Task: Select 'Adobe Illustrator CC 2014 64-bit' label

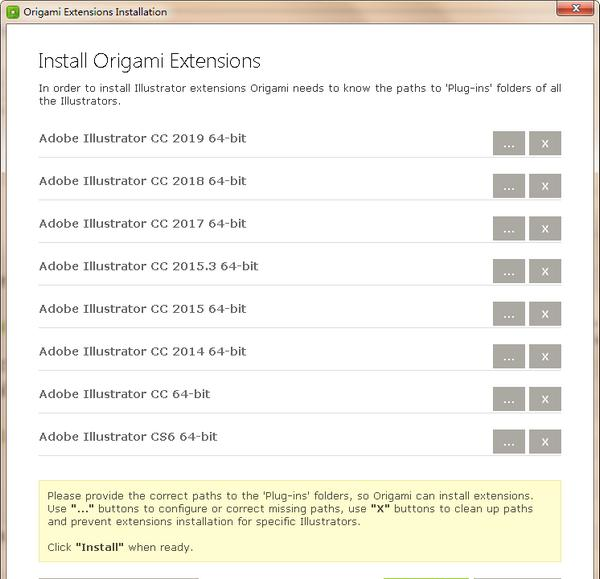Action: click(142, 351)
